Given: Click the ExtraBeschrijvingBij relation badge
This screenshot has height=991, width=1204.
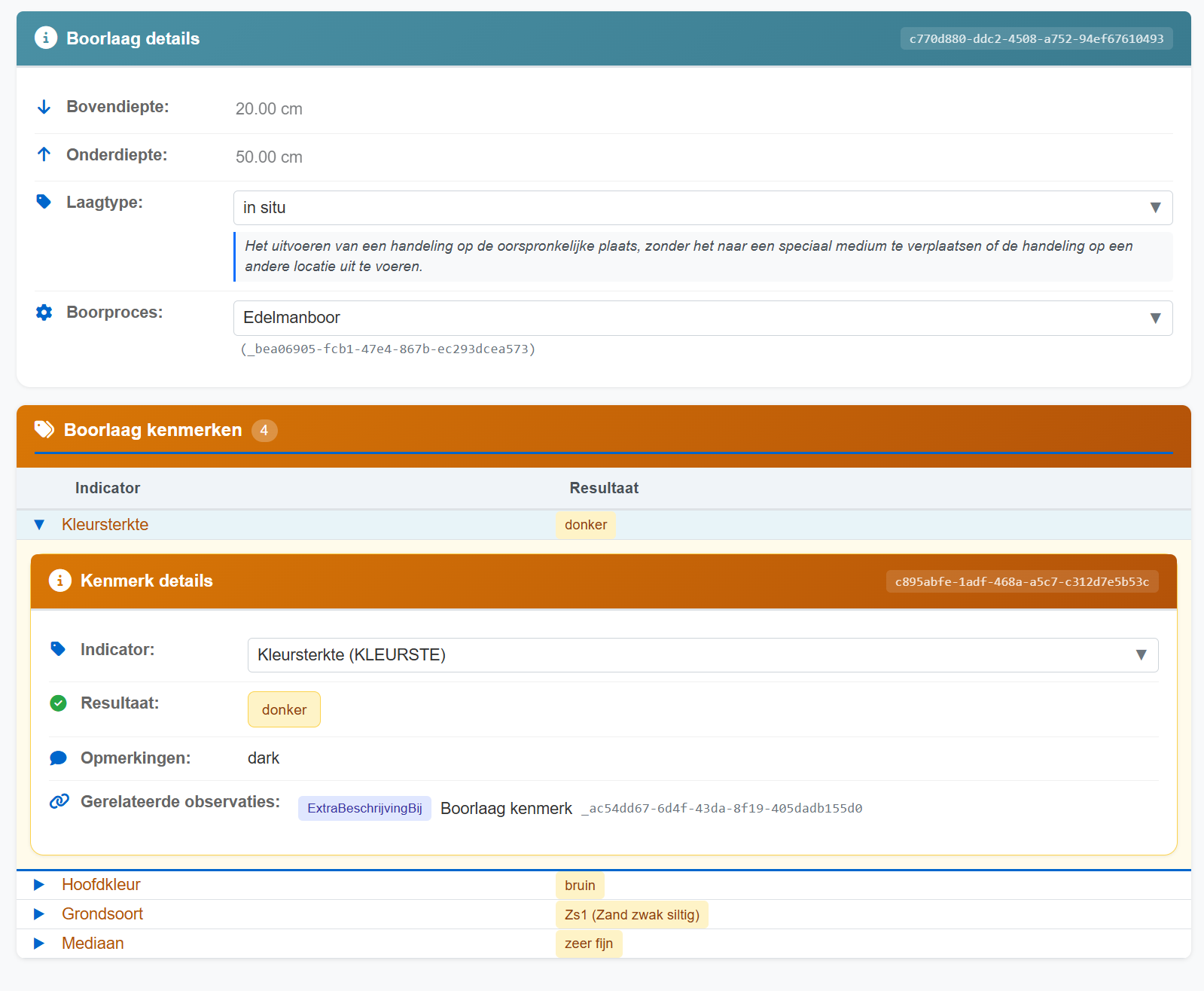Looking at the screenshot, I should coord(364,808).
